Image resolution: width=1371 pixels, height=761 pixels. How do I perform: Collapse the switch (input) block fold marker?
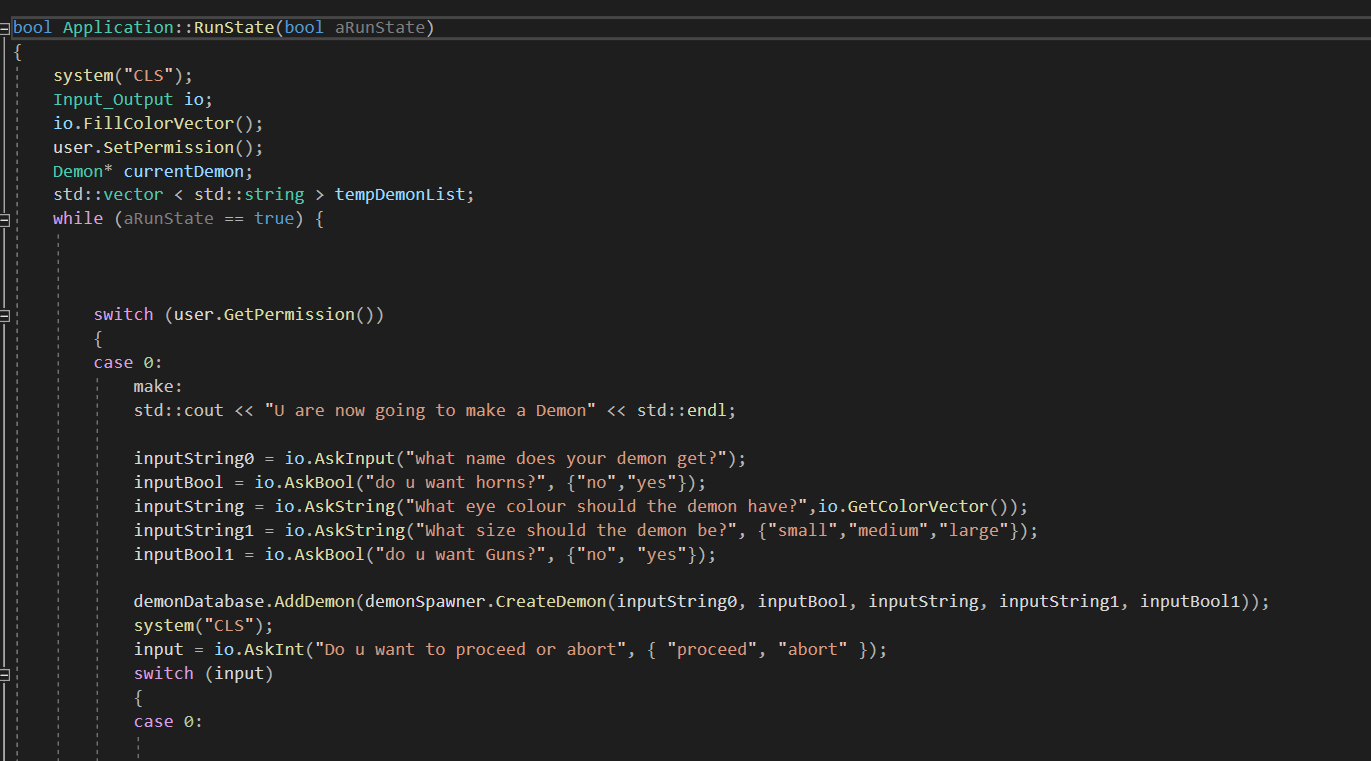[5, 674]
